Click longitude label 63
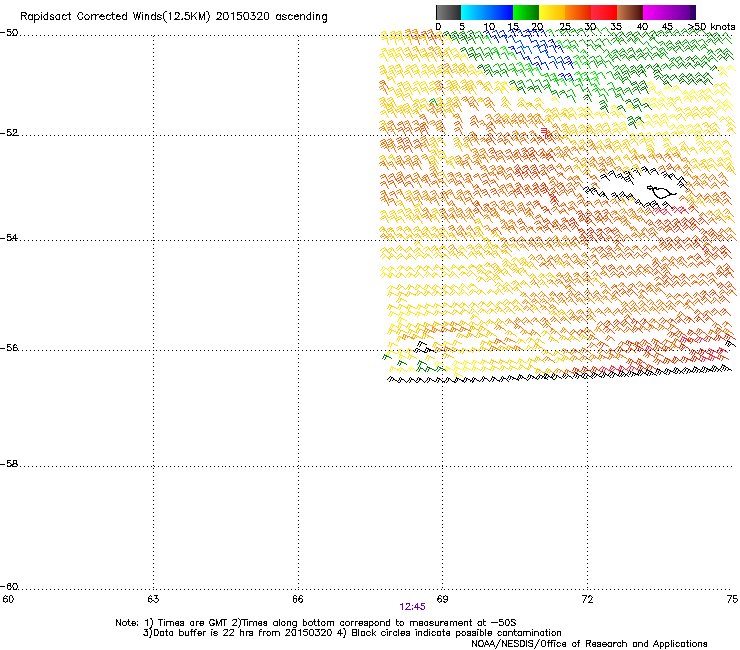Image resolution: width=740 pixels, height=650 pixels. coord(153,599)
